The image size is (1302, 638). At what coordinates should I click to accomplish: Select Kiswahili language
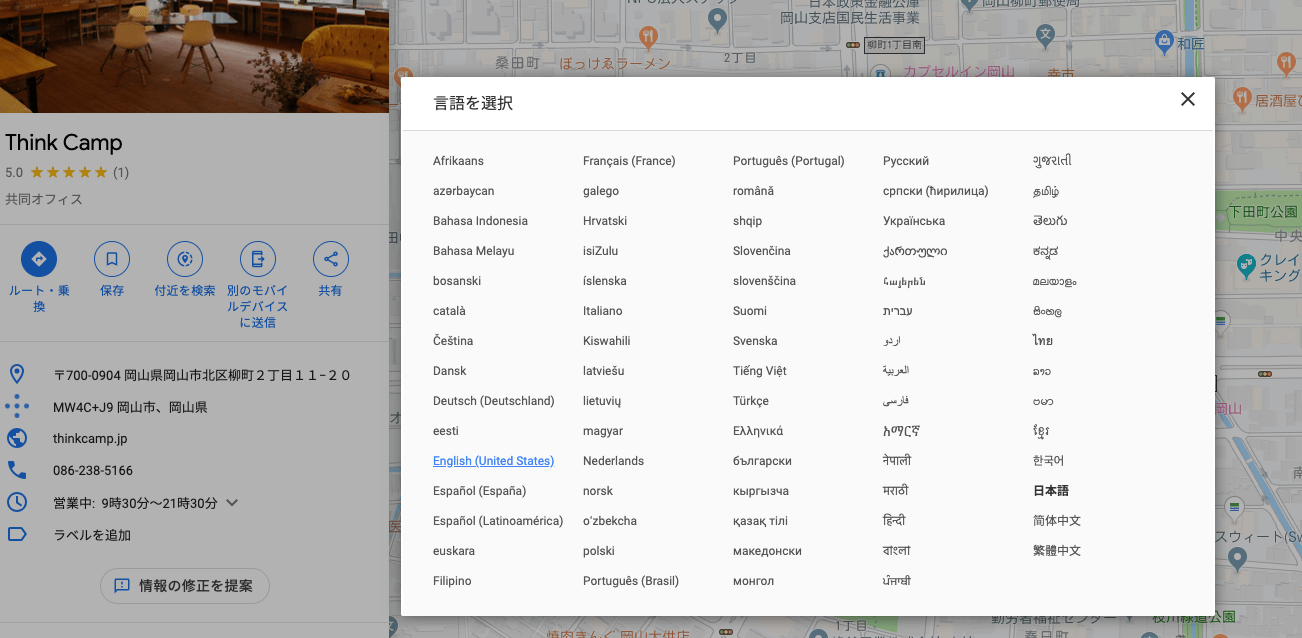[x=606, y=341]
